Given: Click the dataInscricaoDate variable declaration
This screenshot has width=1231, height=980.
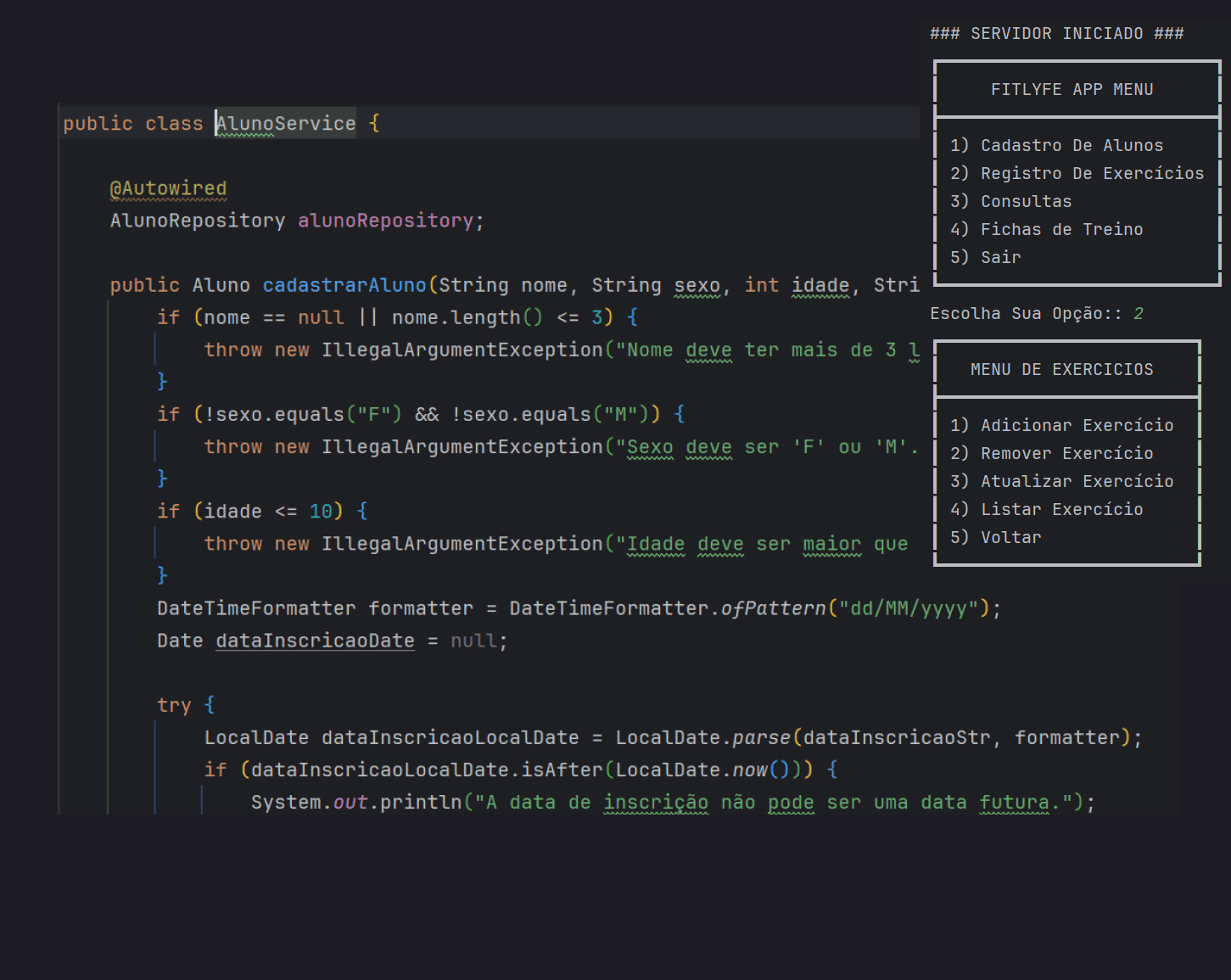Looking at the screenshot, I should [315, 641].
